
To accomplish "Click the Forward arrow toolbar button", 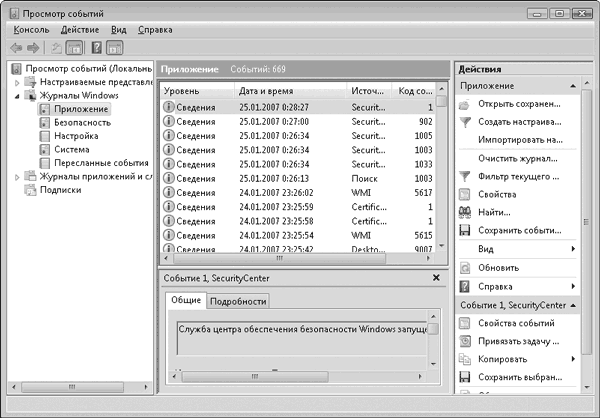I will tap(34, 47).
